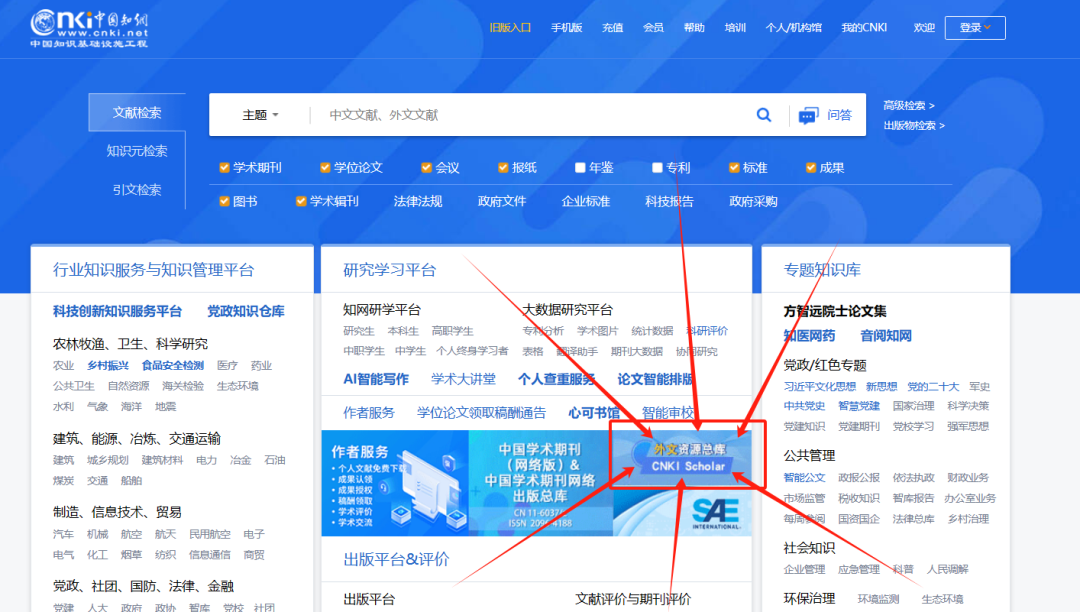Switch to the 引文检索 tab
The width and height of the screenshot is (1080, 612).
tap(137, 189)
